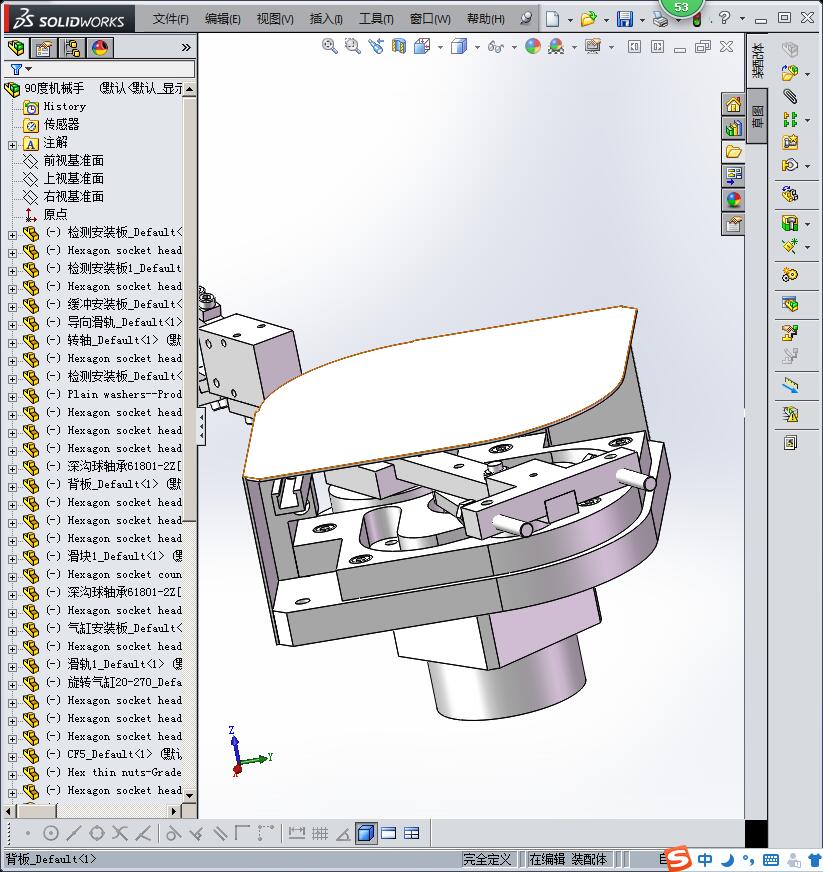Click the Rebuild traffic light icon
823x872 pixels.
[x=697, y=21]
